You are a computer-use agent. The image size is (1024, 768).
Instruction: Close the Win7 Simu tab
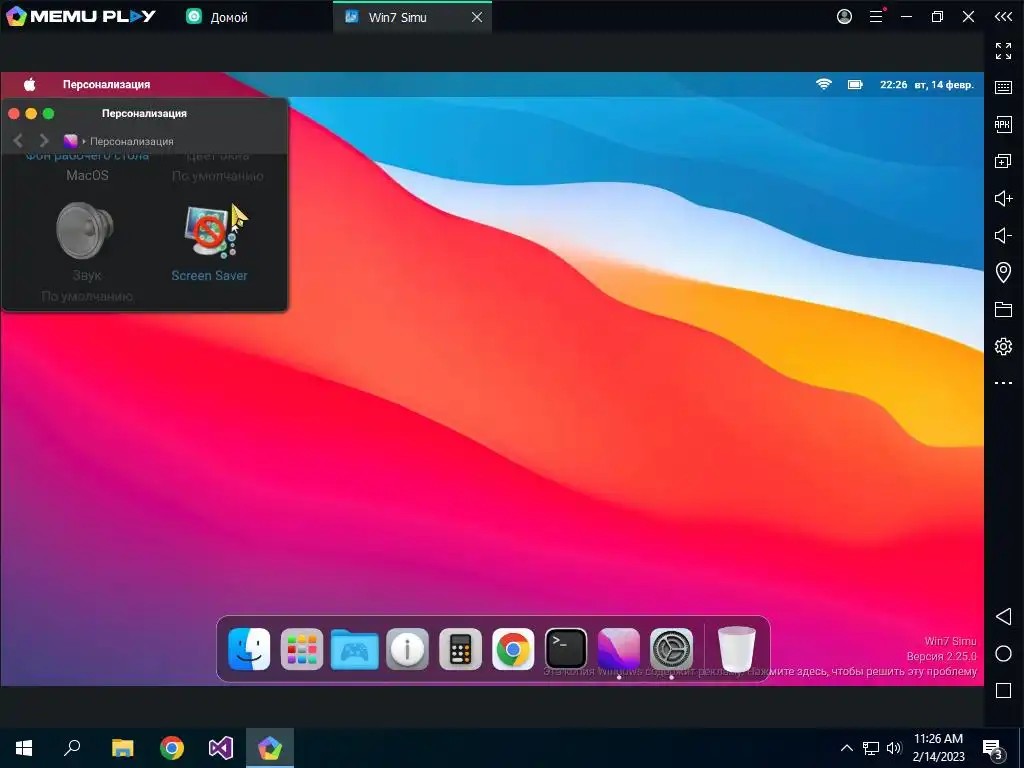(477, 17)
